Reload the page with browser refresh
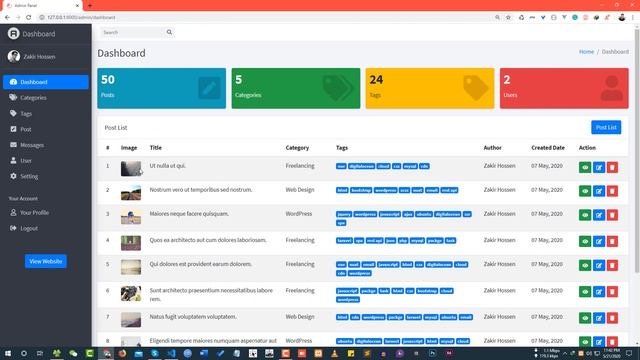Image resolution: width=640 pixels, height=360 pixels. click(x=29, y=17)
